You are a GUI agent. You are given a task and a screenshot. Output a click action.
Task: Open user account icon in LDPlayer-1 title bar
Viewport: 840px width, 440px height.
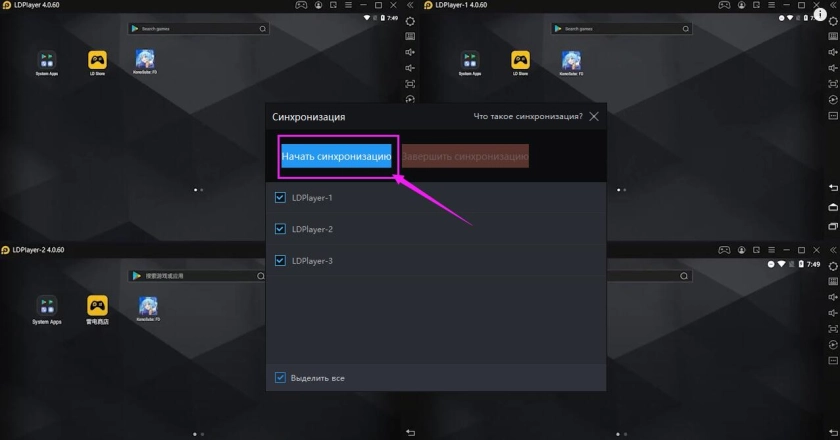coord(740,6)
